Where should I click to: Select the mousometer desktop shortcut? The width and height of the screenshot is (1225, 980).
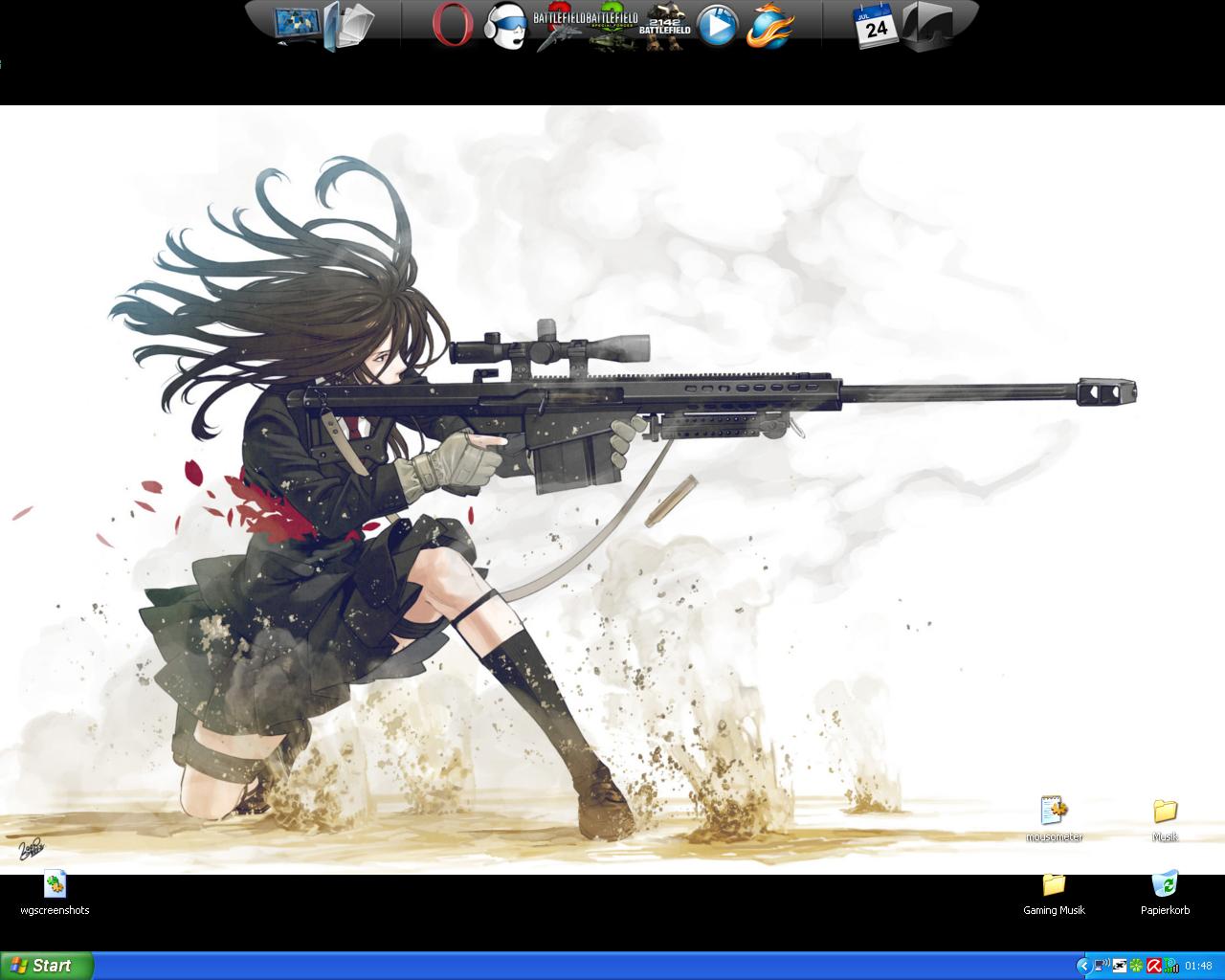point(1054,820)
